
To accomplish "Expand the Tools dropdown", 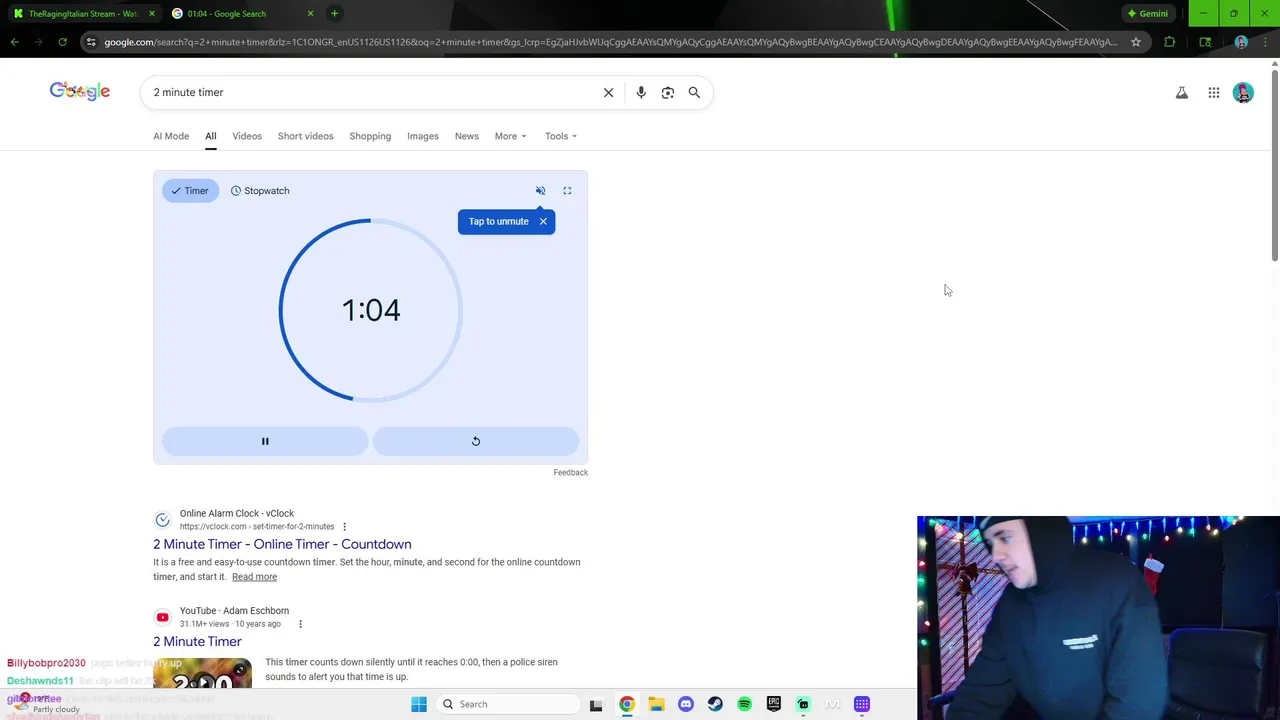I will click(x=561, y=136).
